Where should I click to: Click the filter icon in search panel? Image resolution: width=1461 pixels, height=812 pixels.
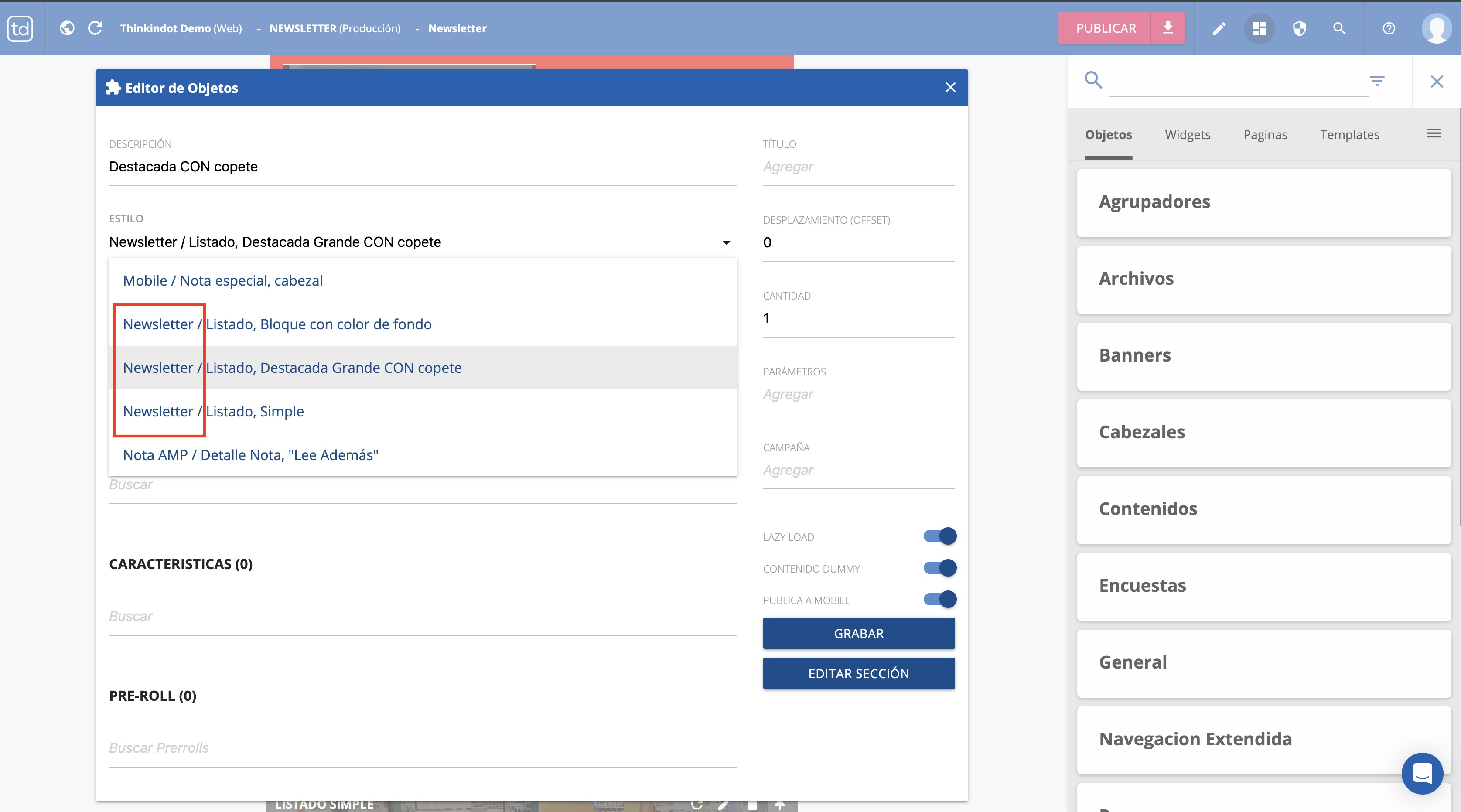1376,81
